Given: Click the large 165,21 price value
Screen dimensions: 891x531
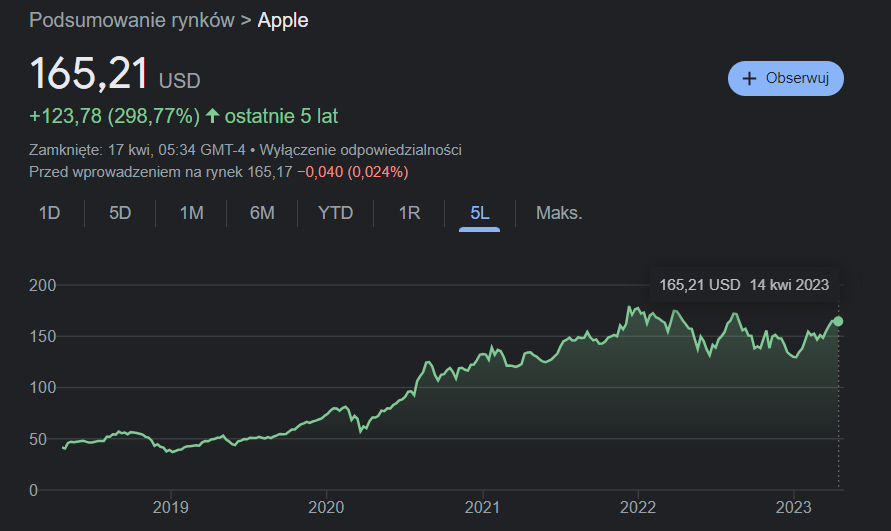Looking at the screenshot, I should point(89,75).
